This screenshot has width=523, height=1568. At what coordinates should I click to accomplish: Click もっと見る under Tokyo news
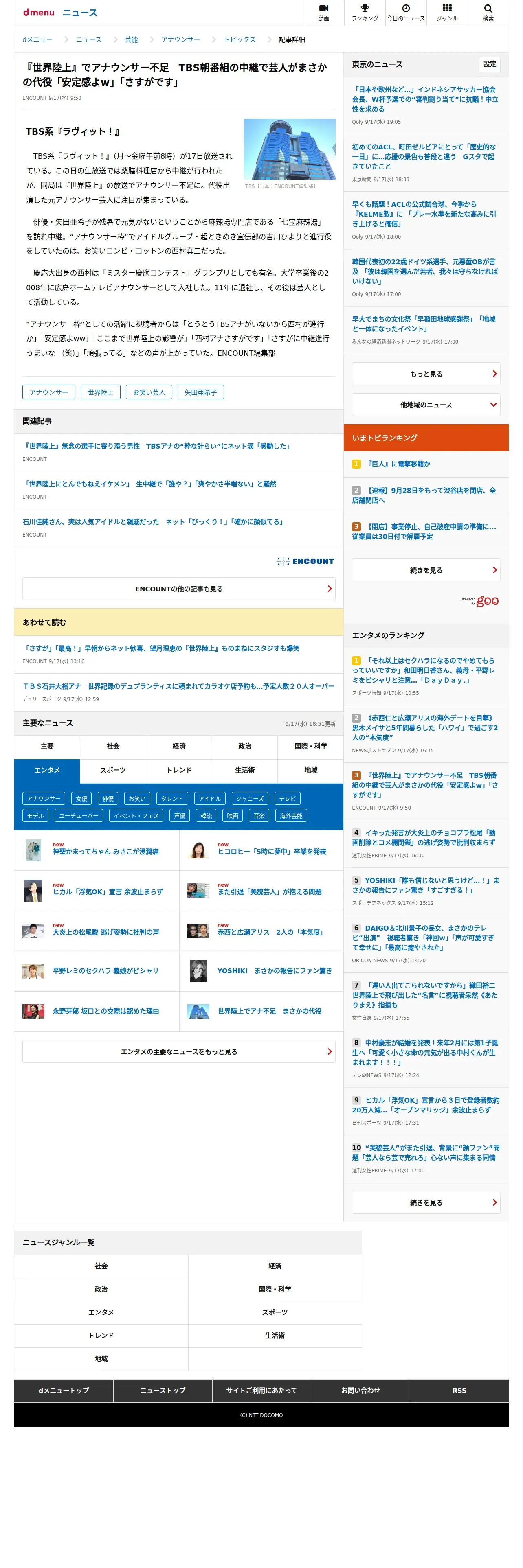426,374
